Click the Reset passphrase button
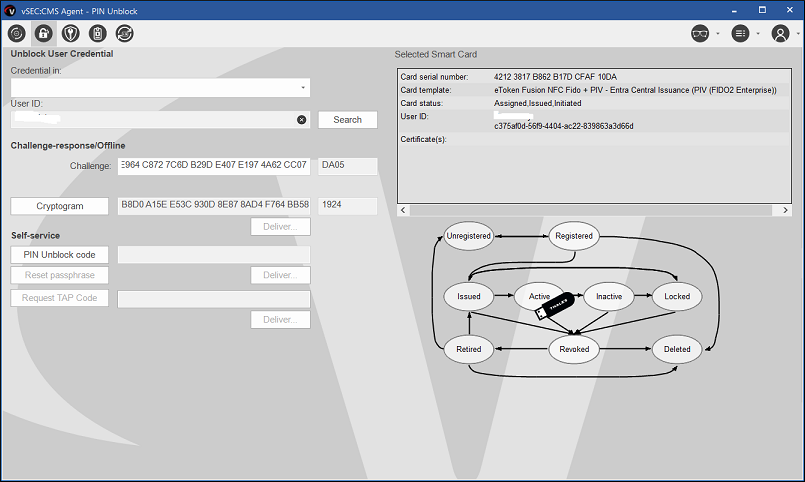Viewport: 805px width, 482px height. 60,275
